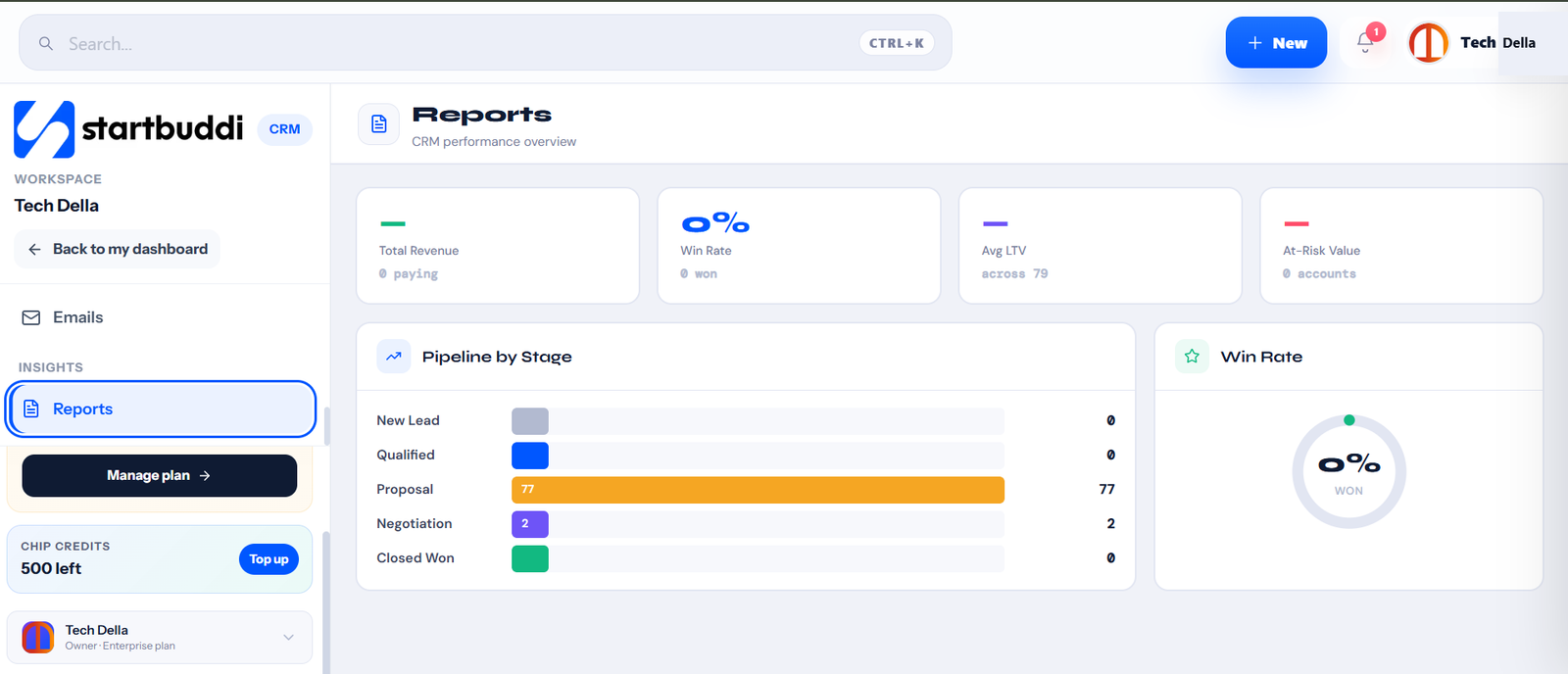Image resolution: width=1568 pixels, height=674 pixels.
Task: Click the purple Negotiation bar segment
Action: point(529,524)
